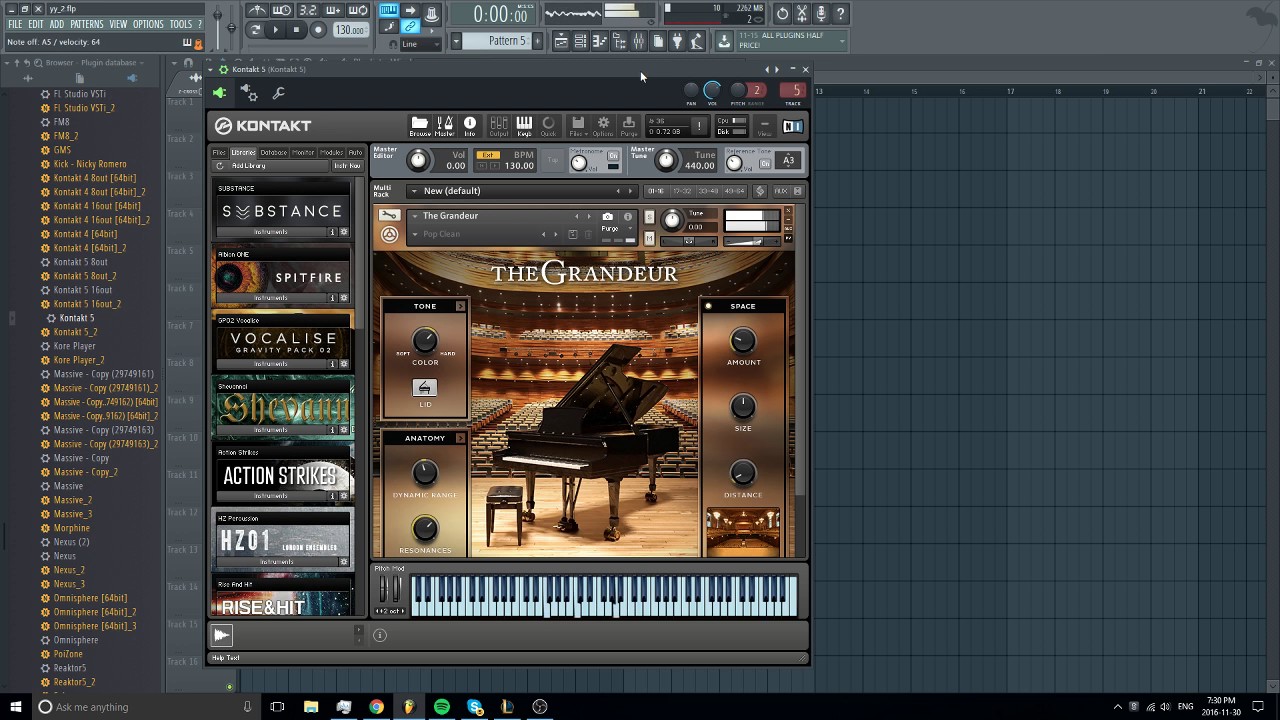Open the Kontakt Info pane
This screenshot has width=1280, height=720.
[x=469, y=126]
